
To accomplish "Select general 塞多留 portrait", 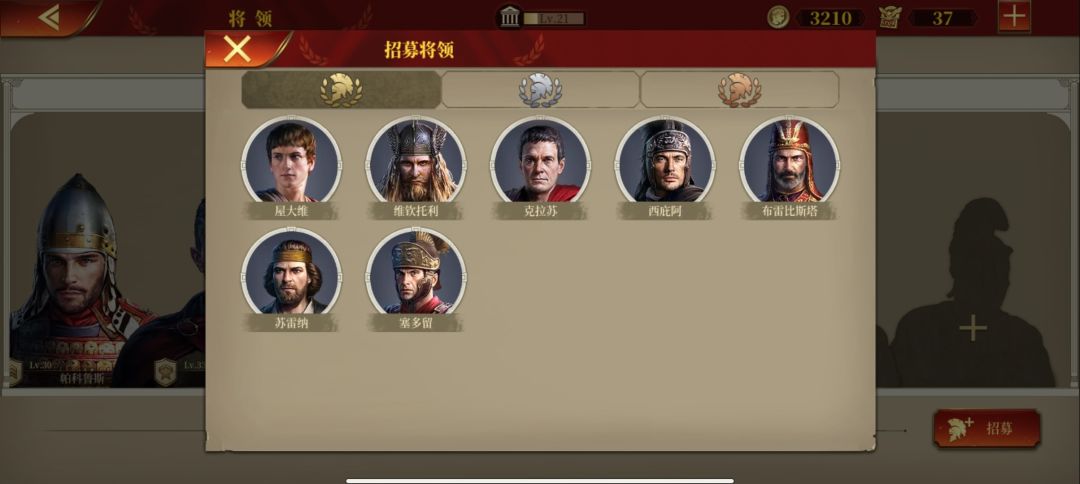I will [x=416, y=272].
